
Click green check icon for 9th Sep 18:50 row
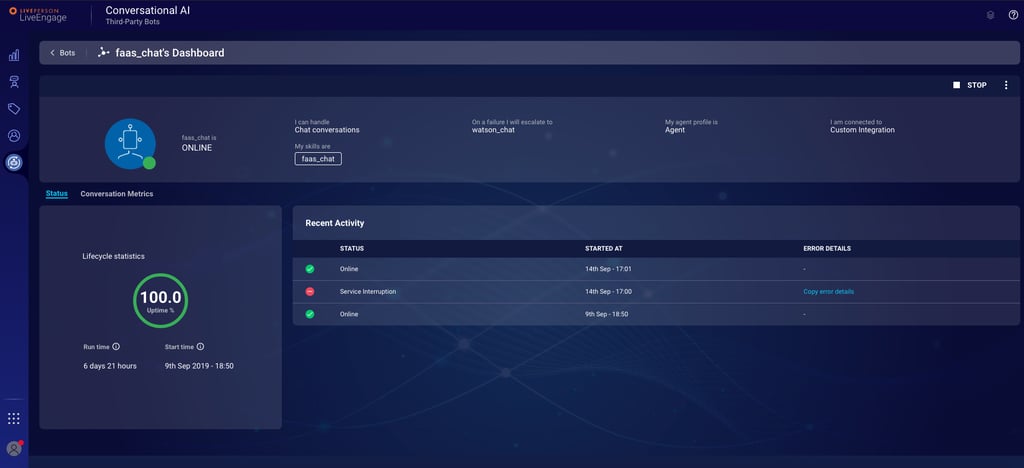[x=310, y=314]
